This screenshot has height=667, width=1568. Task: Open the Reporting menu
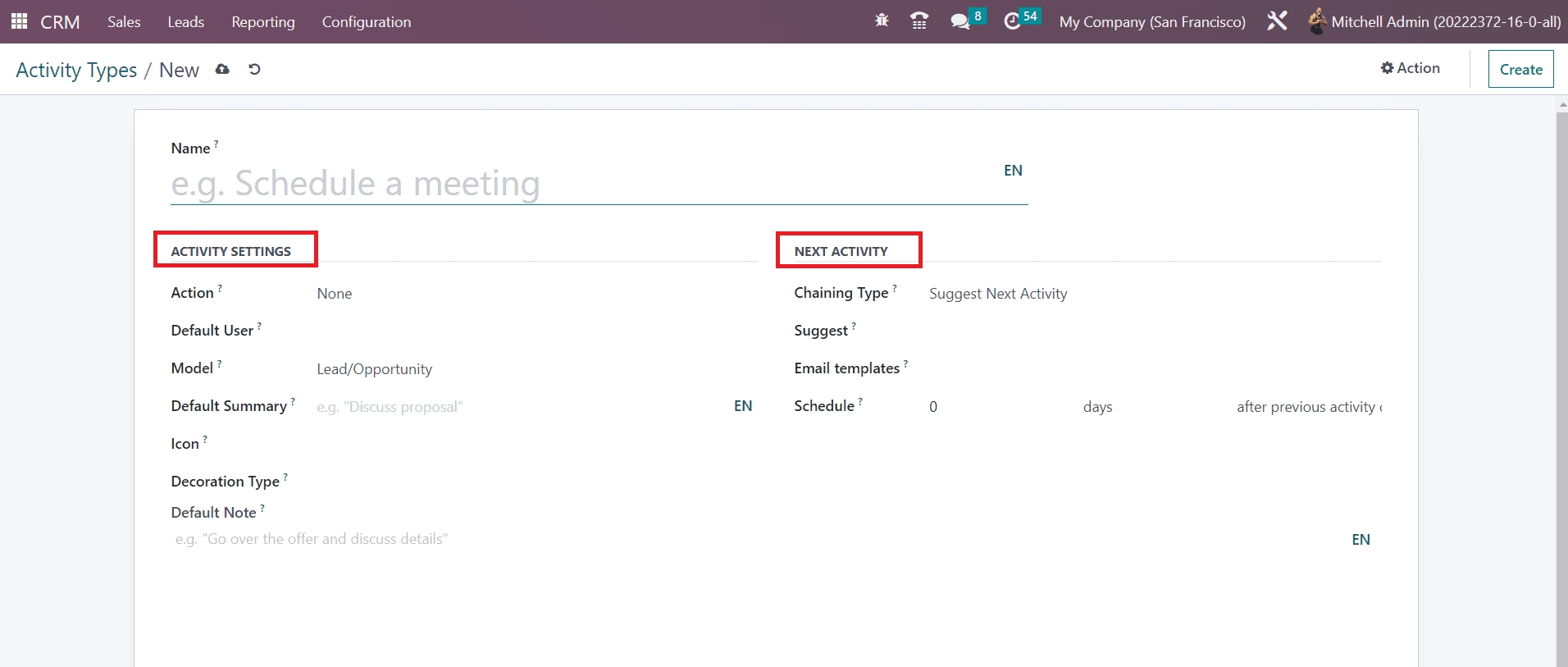tap(262, 22)
